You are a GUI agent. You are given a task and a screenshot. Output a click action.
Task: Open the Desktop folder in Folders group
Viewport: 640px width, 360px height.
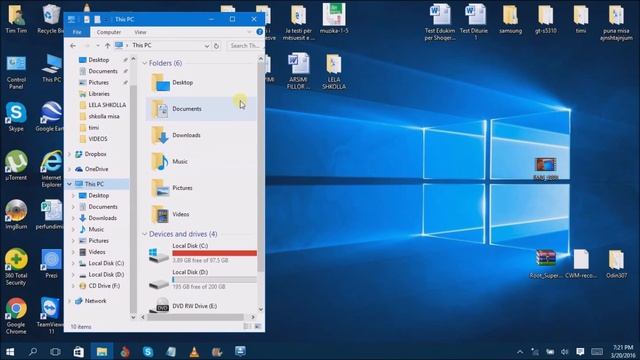[201, 82]
